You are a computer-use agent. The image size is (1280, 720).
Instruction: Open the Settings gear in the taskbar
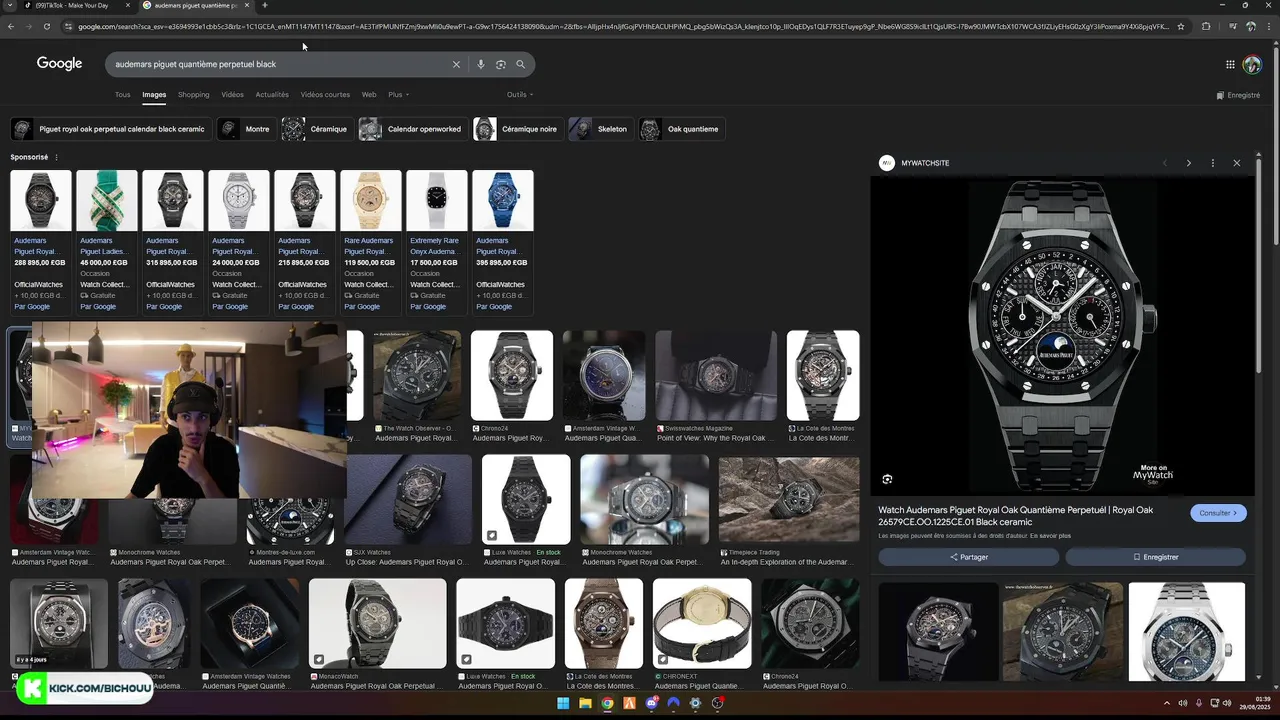click(x=695, y=703)
